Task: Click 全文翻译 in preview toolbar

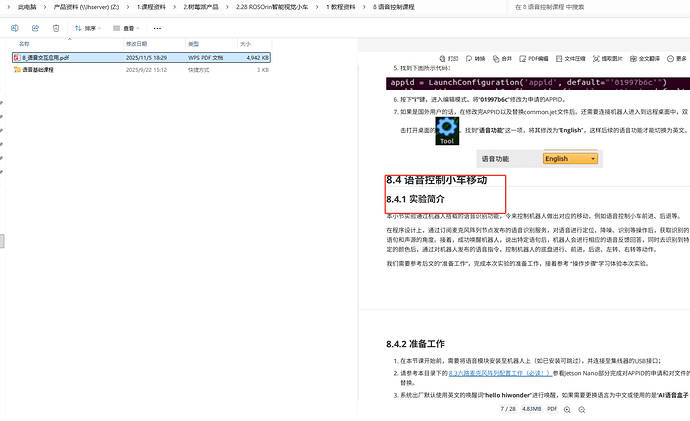Action: coord(645,59)
